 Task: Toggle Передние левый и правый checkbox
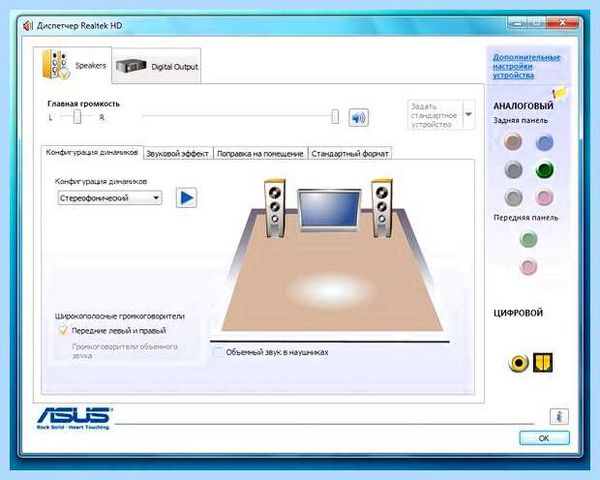tap(63, 330)
